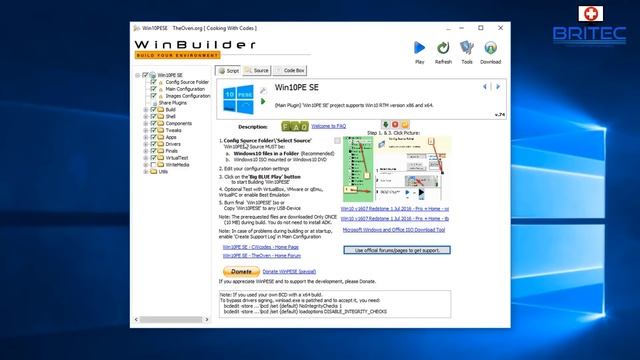Click the Win10PE SE root project icon
The image size is (640, 360).
tap(153, 75)
